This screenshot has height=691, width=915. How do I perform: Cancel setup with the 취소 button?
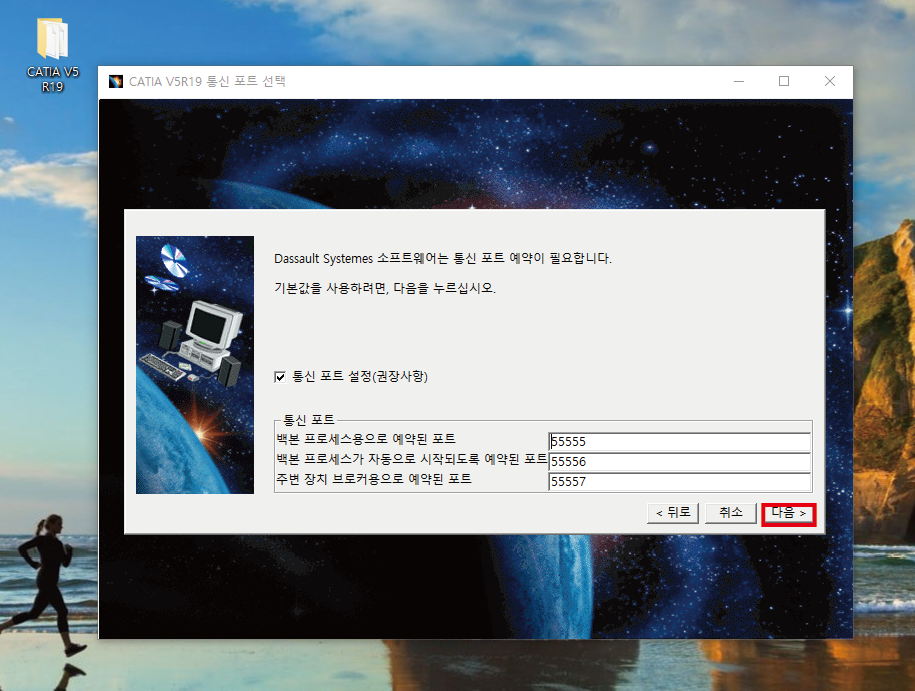(x=731, y=513)
